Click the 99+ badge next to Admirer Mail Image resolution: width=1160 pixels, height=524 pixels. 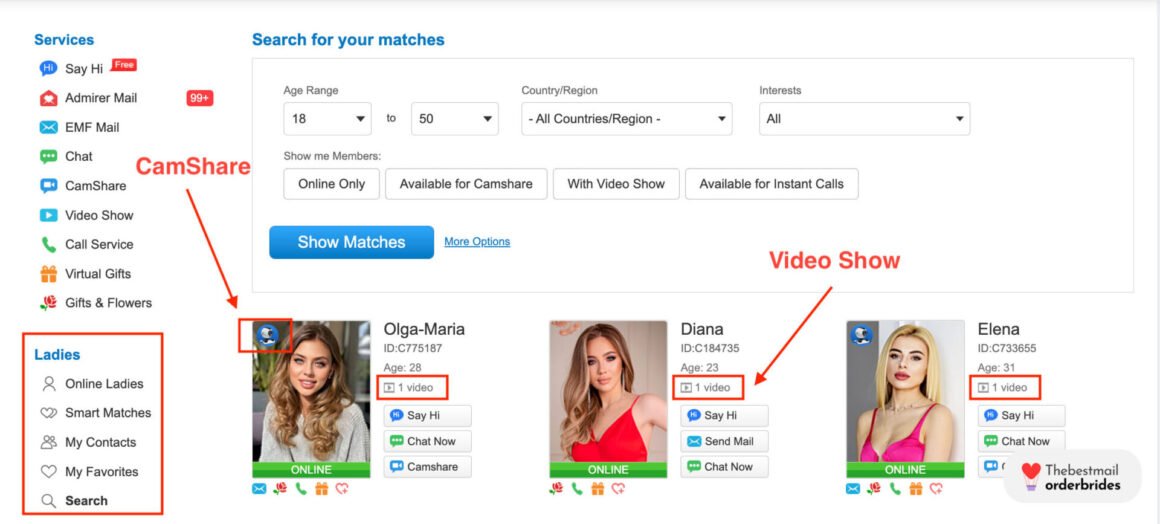tap(200, 98)
